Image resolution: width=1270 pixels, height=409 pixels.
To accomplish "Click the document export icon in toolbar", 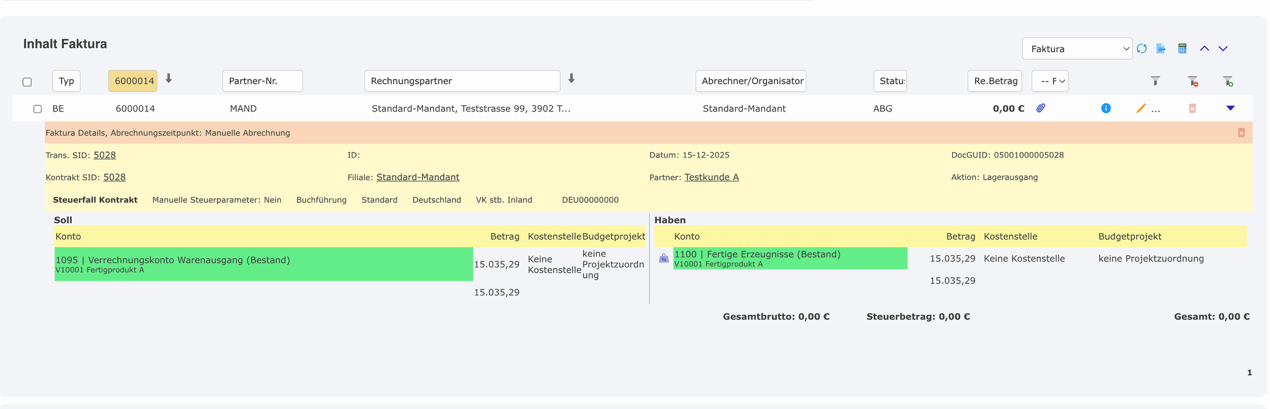I will tap(1161, 48).
